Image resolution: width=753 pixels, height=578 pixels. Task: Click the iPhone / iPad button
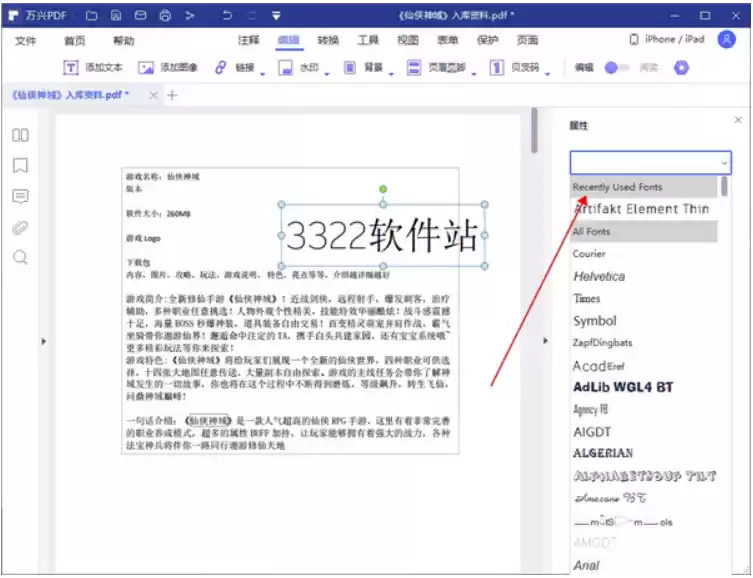666,40
